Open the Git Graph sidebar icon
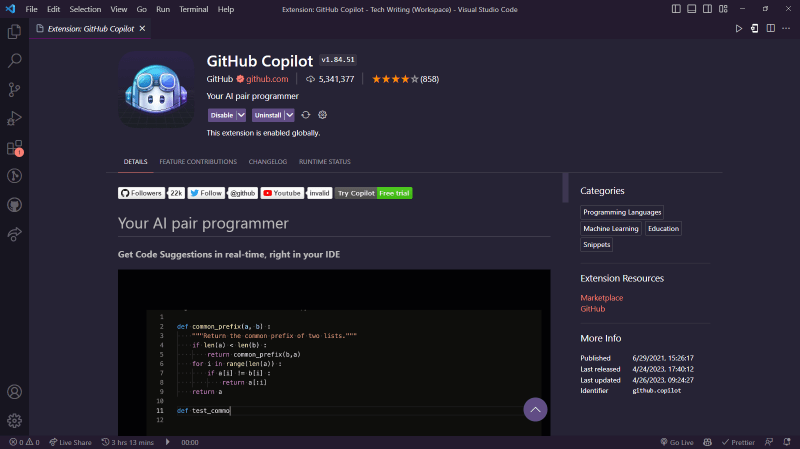 pos(14,176)
